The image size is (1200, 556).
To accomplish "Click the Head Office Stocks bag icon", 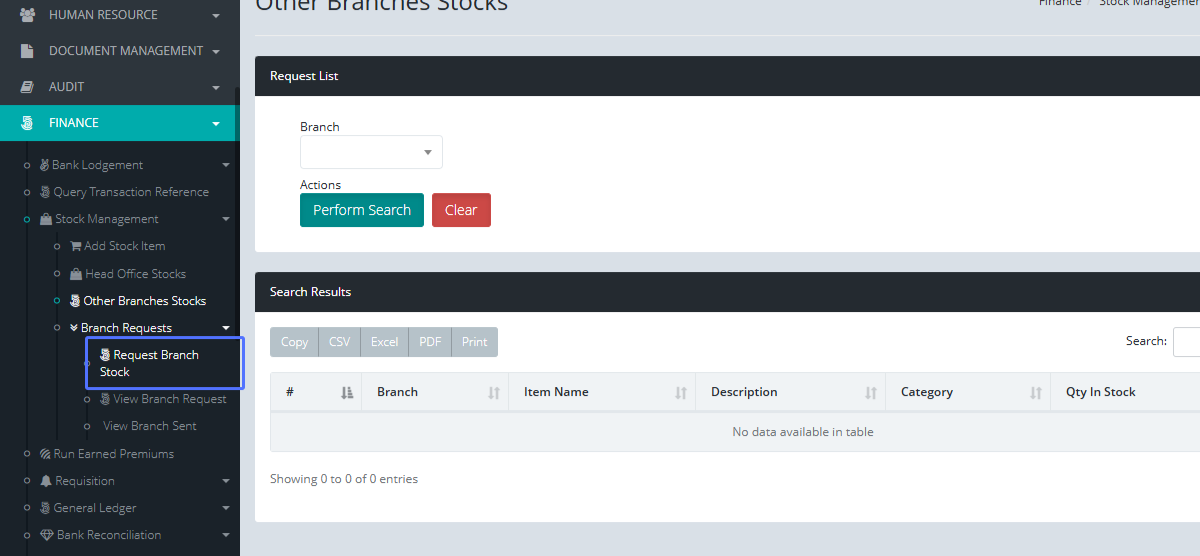I will pyautogui.click(x=76, y=274).
